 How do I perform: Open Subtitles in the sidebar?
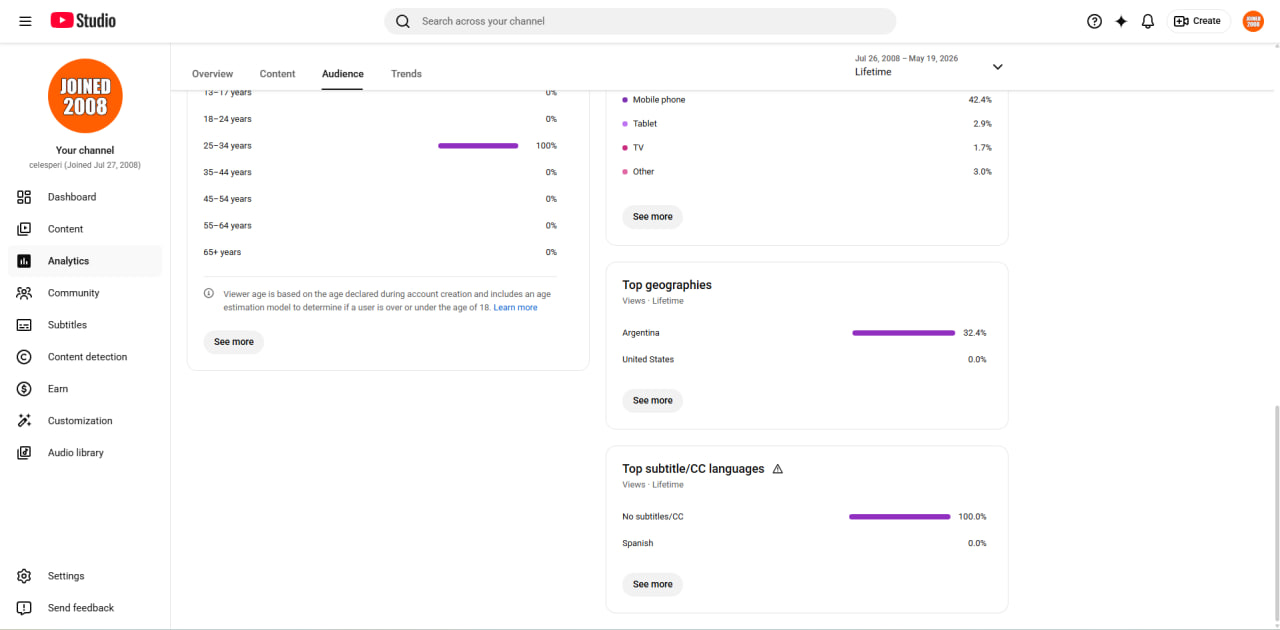(85, 325)
